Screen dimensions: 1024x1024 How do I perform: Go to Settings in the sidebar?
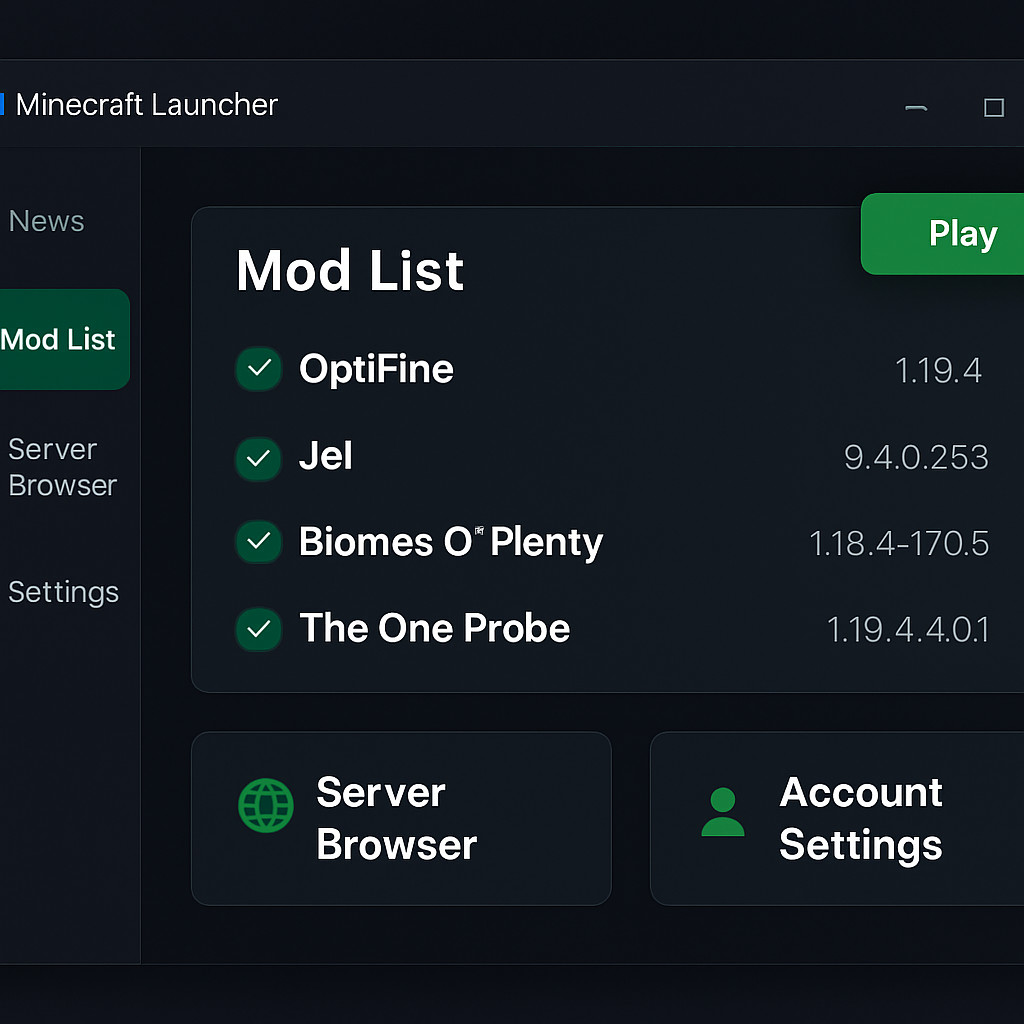(x=63, y=592)
